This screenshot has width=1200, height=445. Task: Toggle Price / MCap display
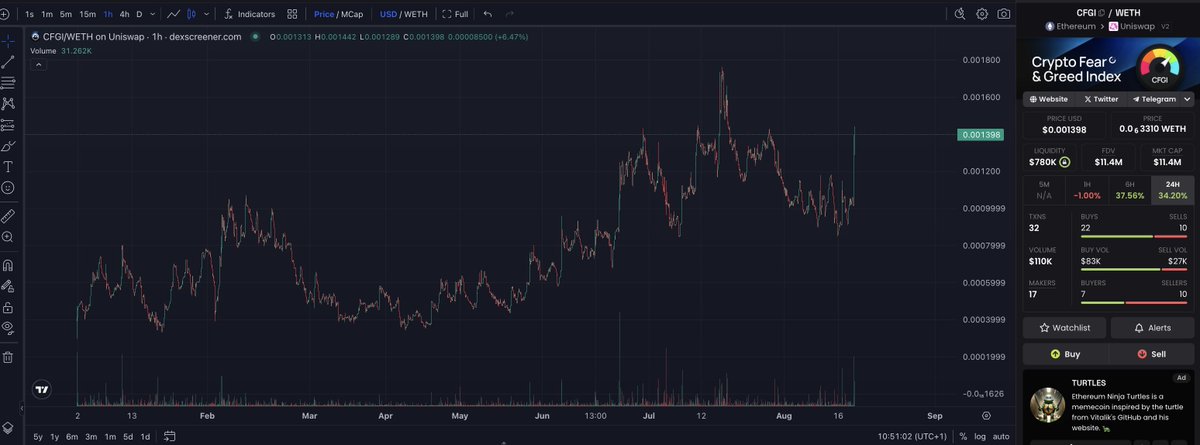(338, 14)
